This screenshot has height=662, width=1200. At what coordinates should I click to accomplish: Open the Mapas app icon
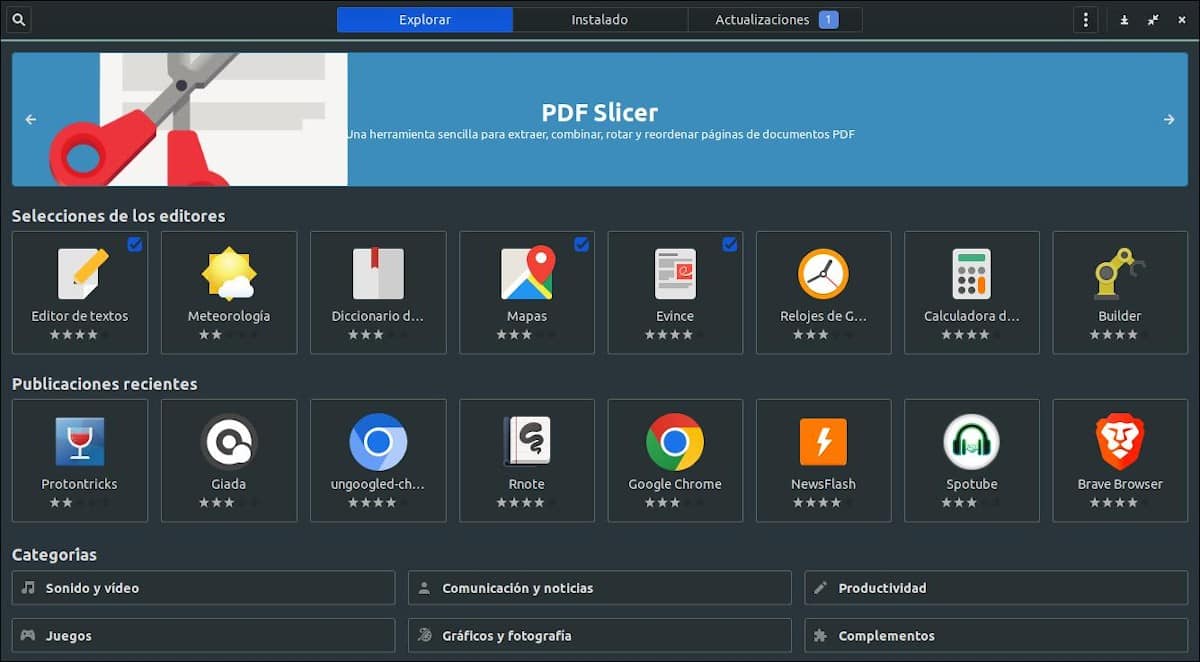(527, 273)
